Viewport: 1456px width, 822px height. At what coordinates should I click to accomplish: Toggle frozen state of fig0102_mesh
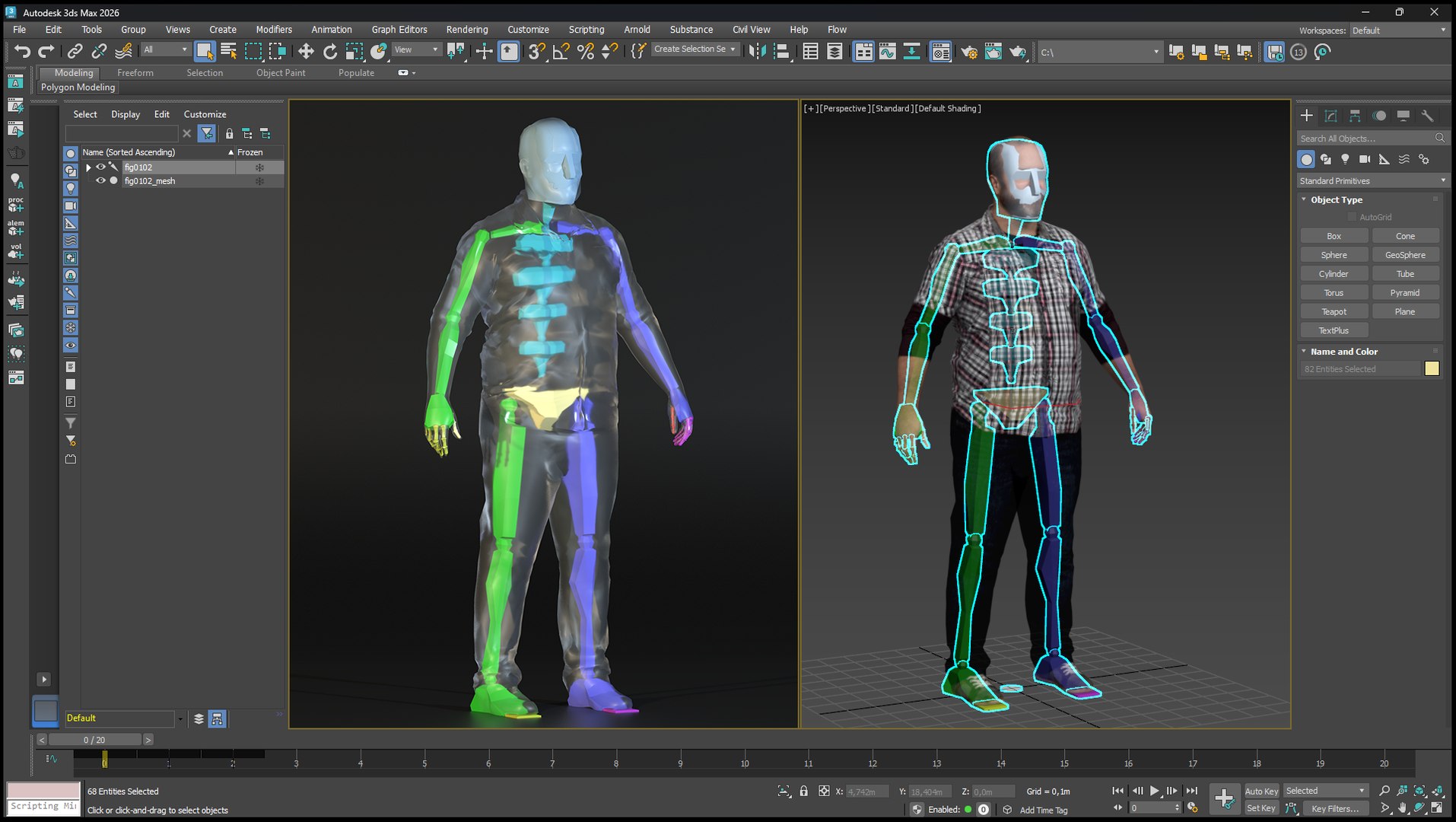point(259,181)
